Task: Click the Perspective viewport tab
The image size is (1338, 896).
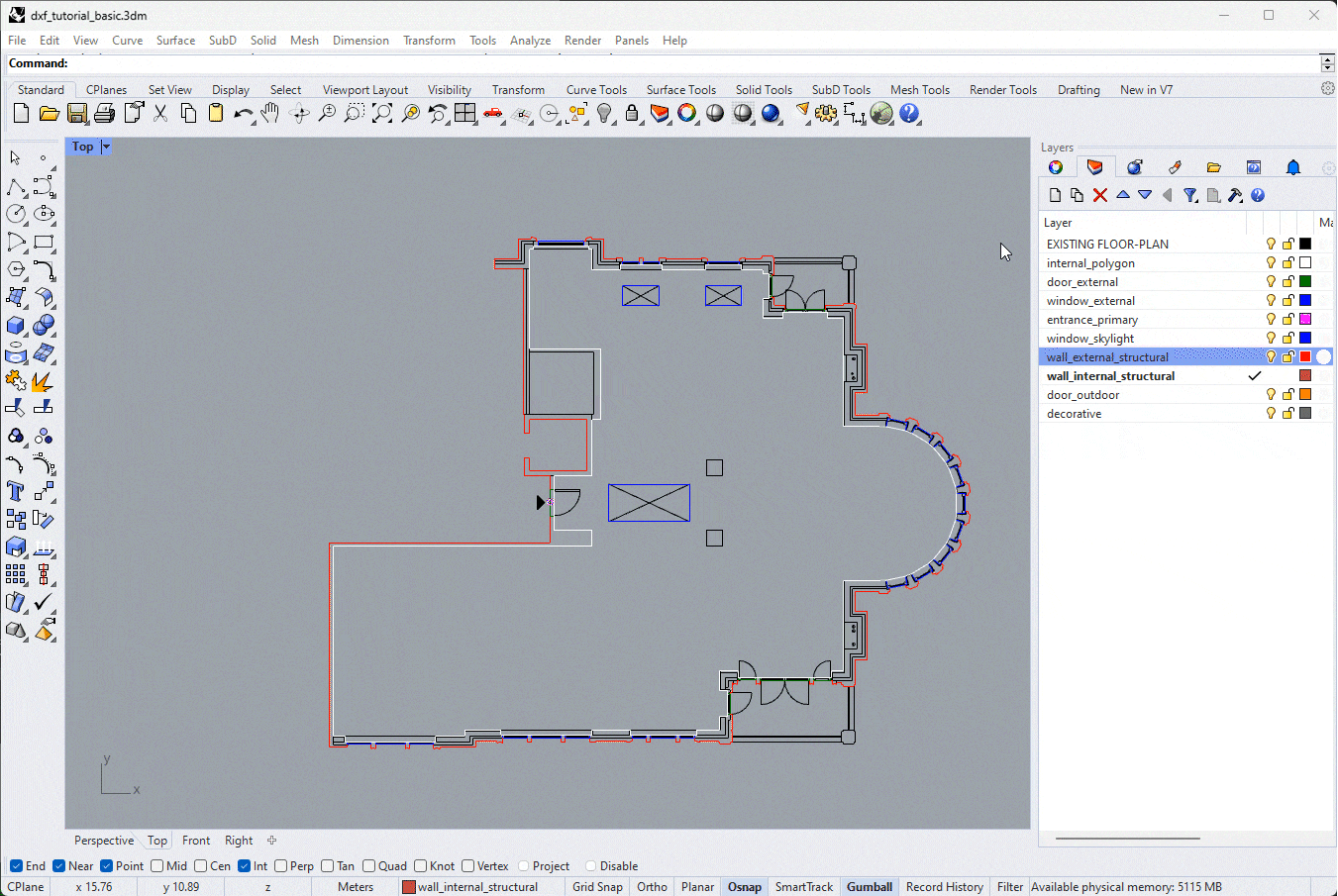Action: pos(104,841)
